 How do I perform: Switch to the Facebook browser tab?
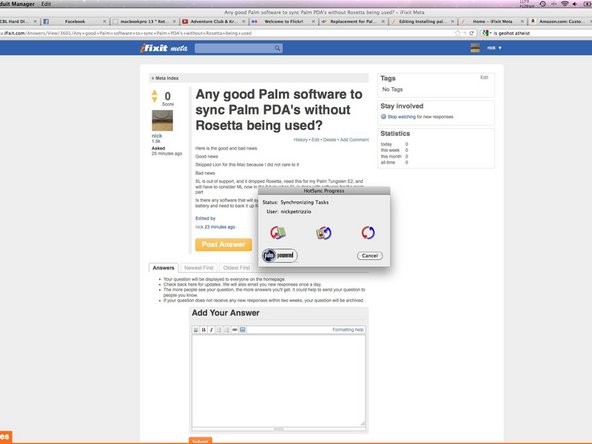(x=74, y=22)
